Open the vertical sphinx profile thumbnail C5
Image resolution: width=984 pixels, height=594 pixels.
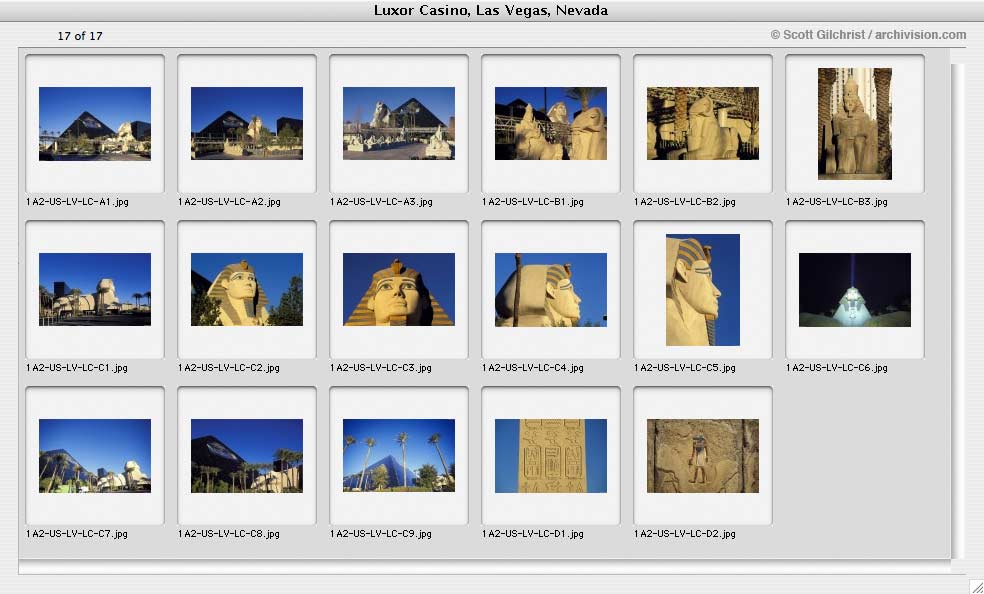click(x=702, y=290)
